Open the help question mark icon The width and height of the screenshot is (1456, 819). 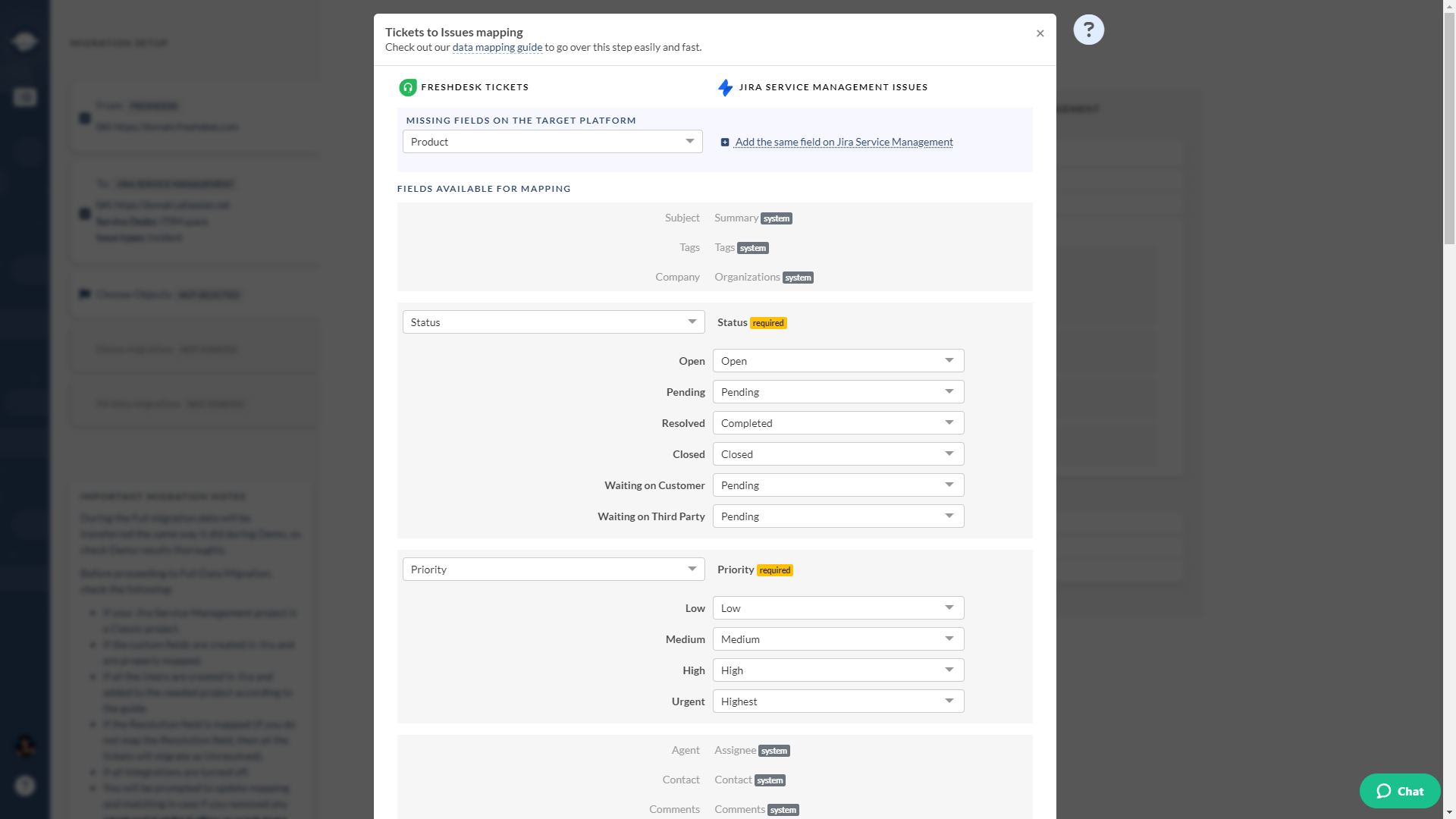(1088, 30)
